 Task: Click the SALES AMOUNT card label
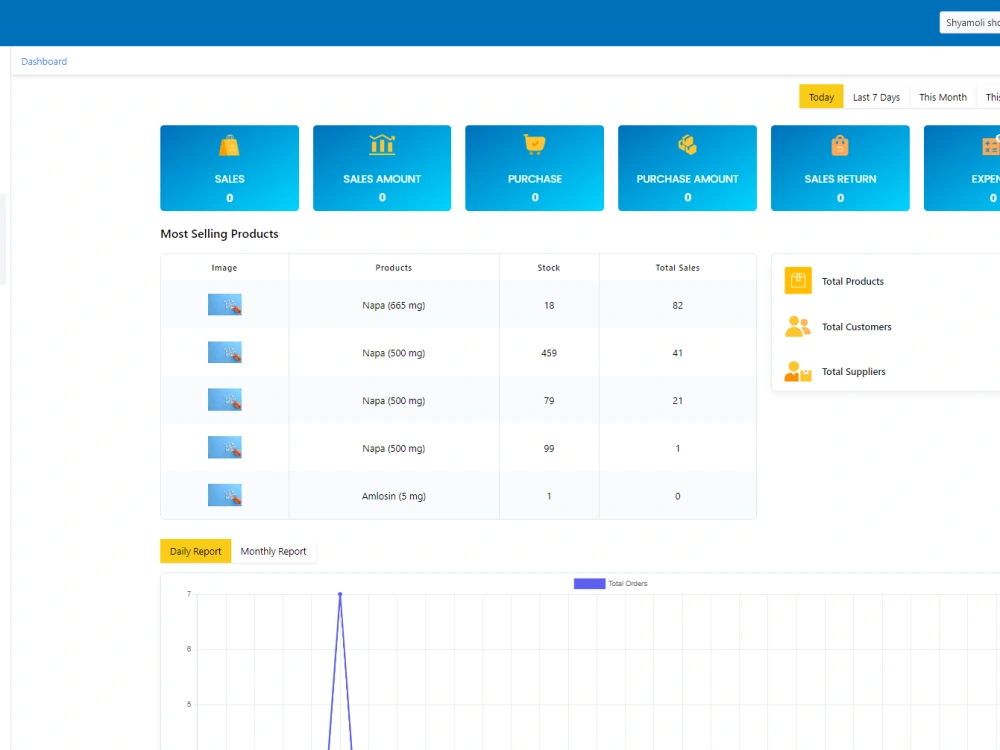382,179
